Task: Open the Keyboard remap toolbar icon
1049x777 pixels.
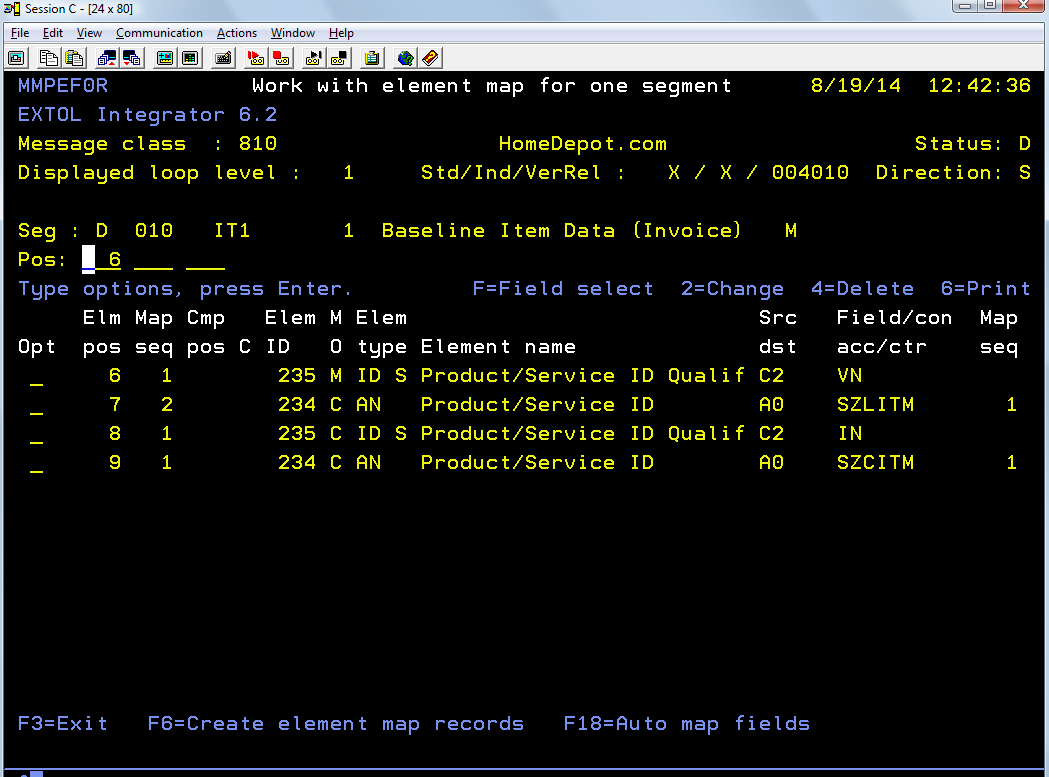Action: pyautogui.click(x=223, y=58)
